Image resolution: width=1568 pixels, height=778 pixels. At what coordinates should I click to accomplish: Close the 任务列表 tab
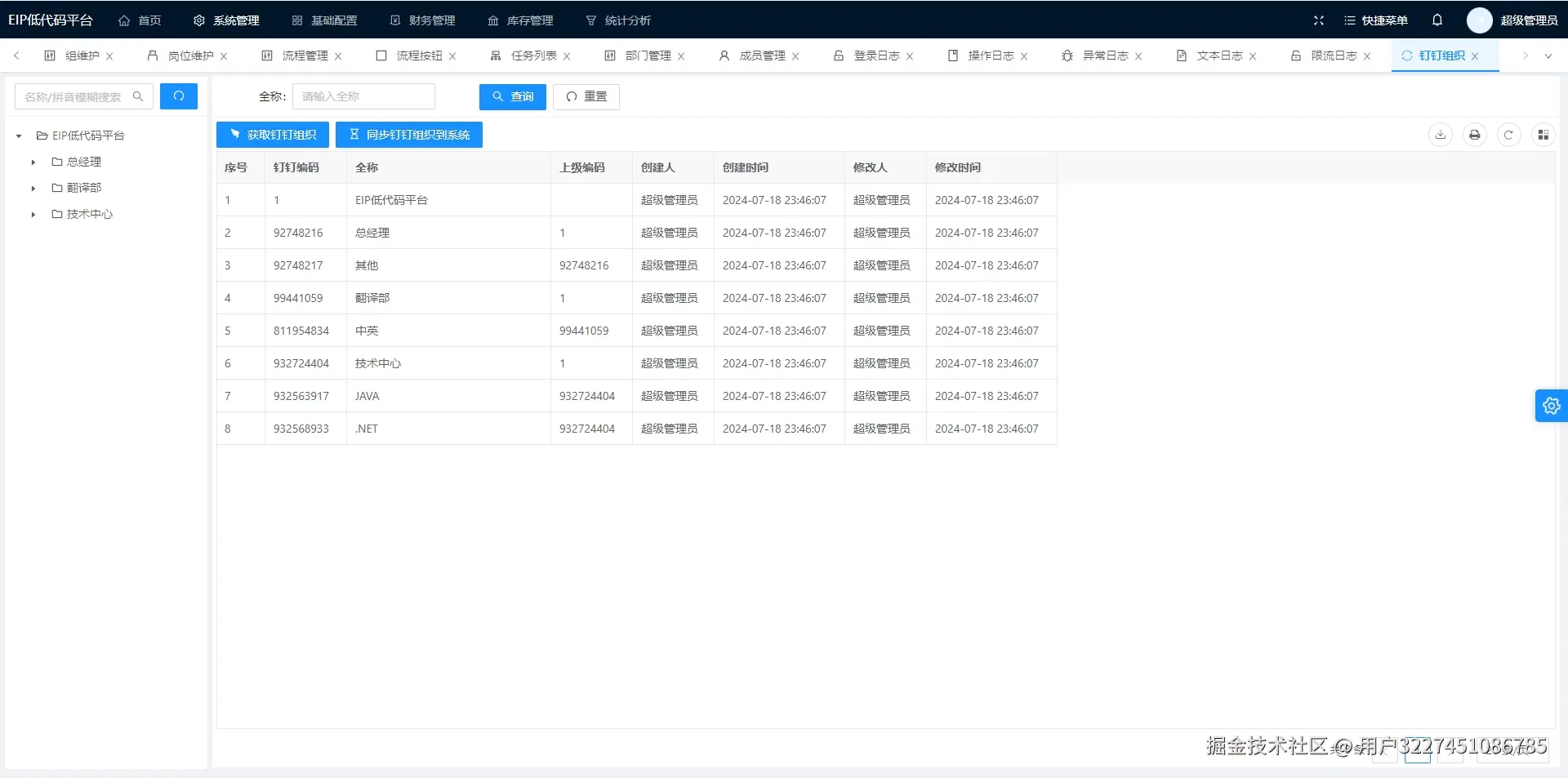tap(567, 56)
